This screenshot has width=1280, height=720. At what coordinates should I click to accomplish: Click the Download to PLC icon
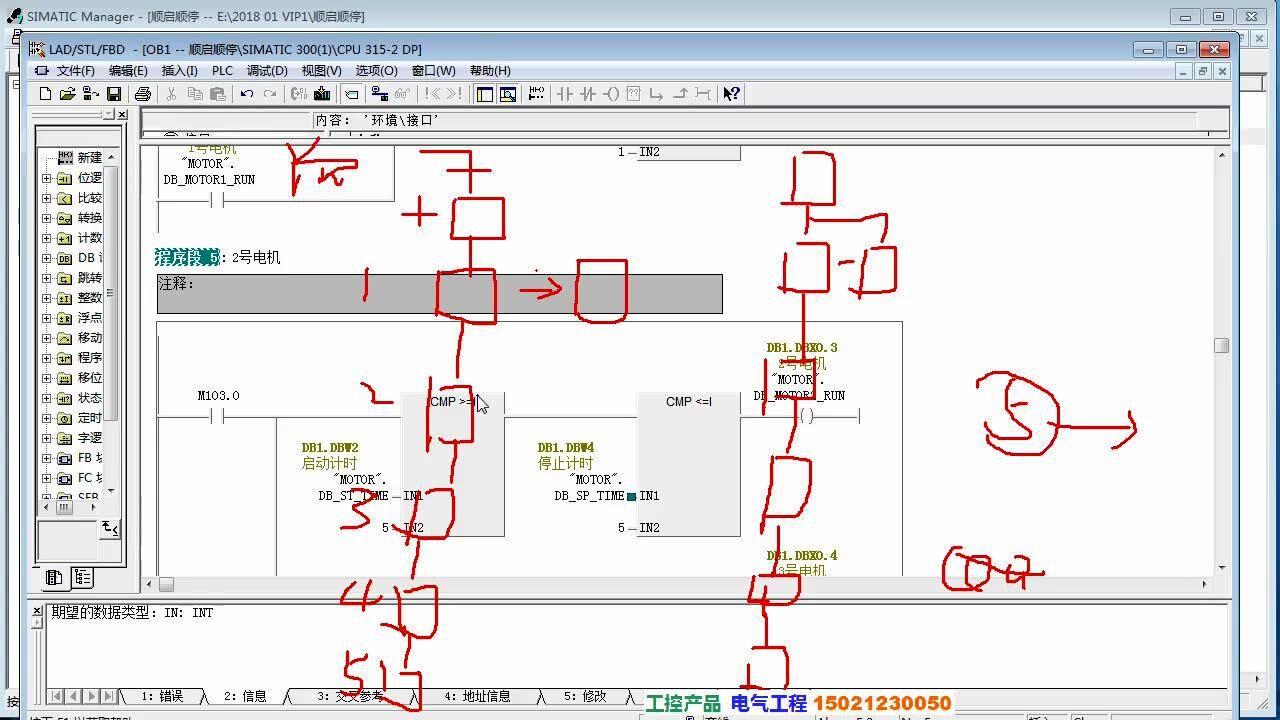click(322, 94)
